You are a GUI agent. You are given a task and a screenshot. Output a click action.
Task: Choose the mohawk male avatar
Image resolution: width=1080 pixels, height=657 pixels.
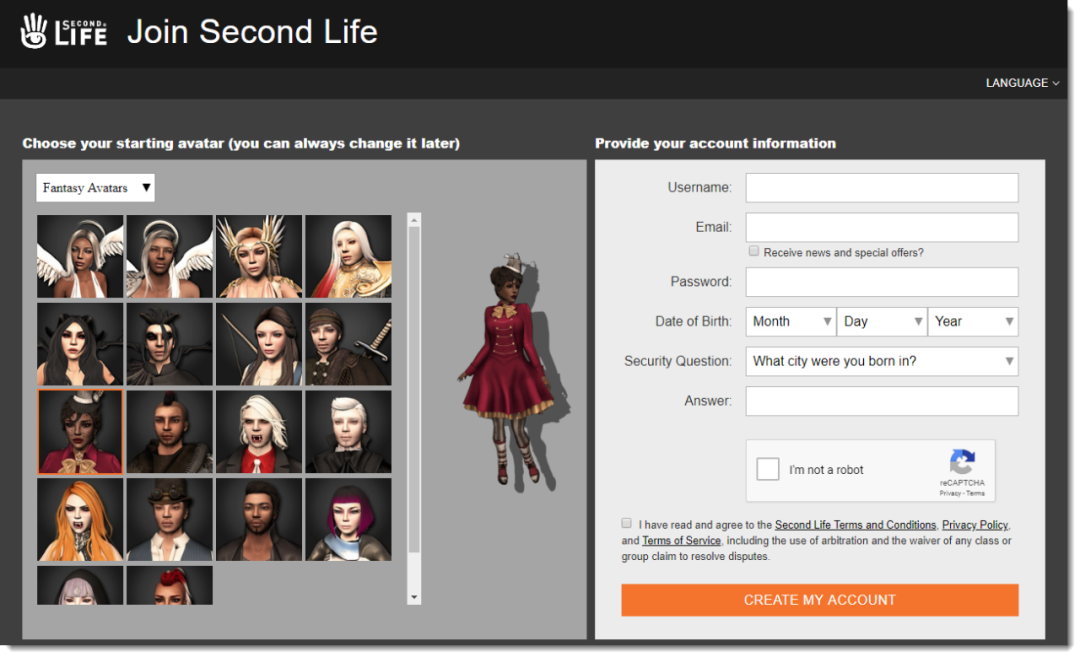169,432
